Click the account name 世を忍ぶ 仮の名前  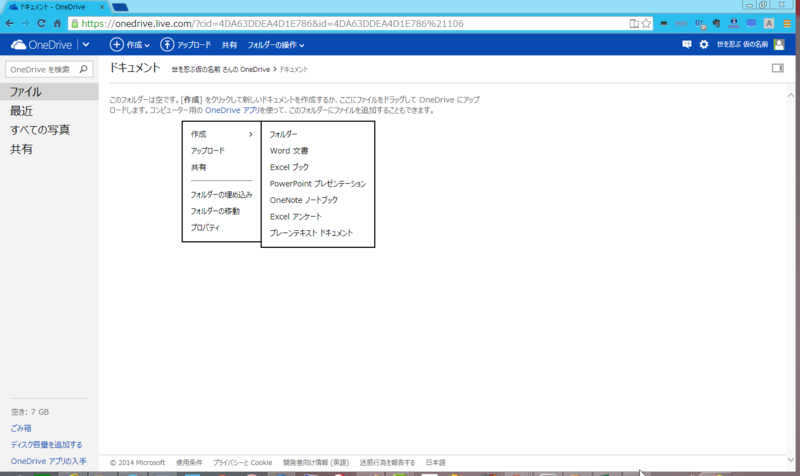(742, 44)
